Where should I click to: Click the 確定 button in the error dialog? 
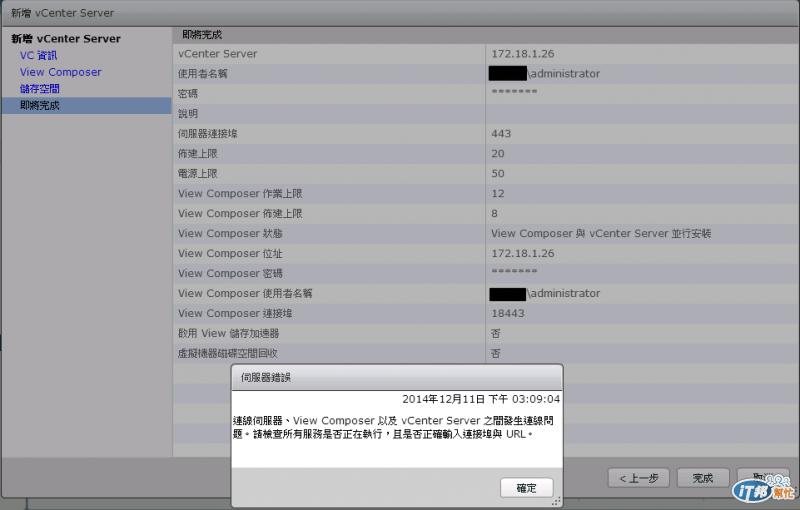527,488
